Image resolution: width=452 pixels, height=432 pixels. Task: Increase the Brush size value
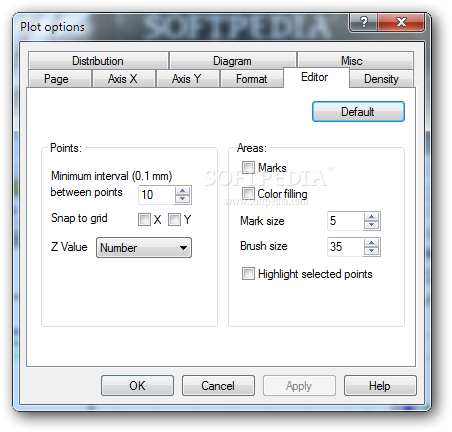click(372, 243)
